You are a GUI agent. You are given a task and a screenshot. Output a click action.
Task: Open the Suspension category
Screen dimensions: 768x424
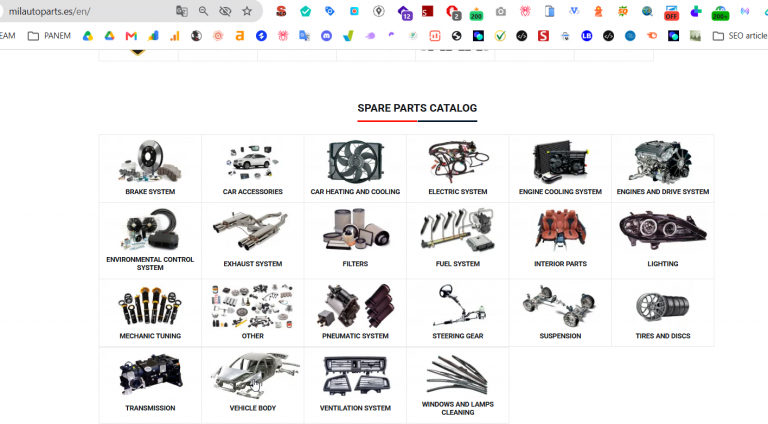tap(560, 313)
